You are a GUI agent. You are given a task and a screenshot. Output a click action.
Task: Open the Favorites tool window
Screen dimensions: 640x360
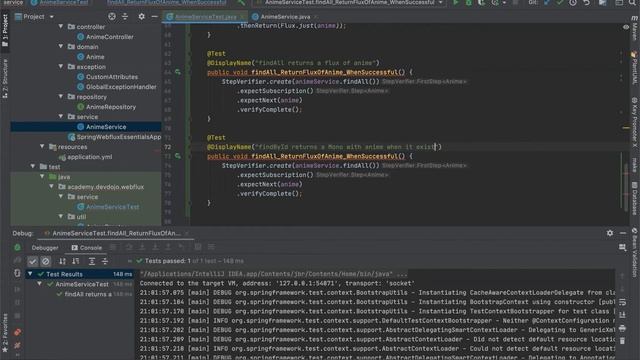click(5, 333)
